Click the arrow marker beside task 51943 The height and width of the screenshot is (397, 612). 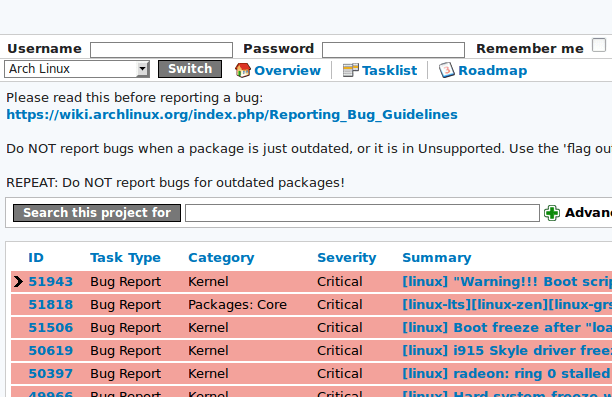click(18, 281)
